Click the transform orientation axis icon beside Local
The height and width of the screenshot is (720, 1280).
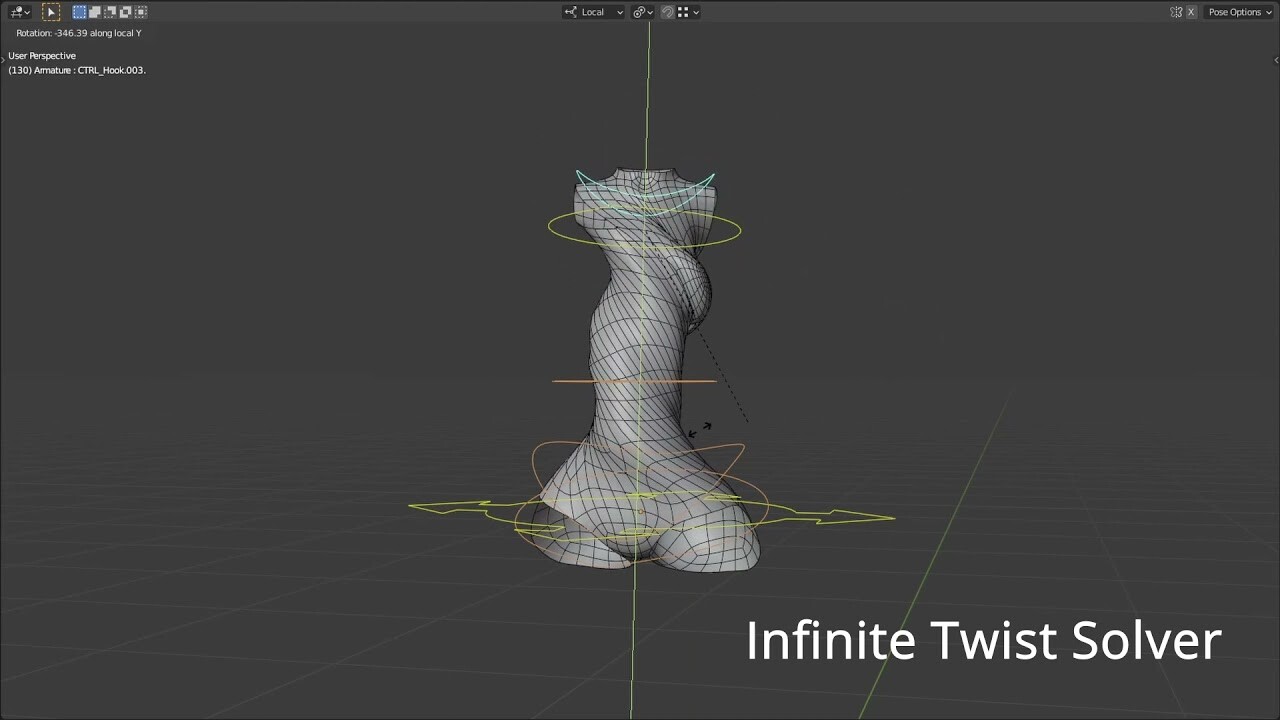[x=571, y=11]
